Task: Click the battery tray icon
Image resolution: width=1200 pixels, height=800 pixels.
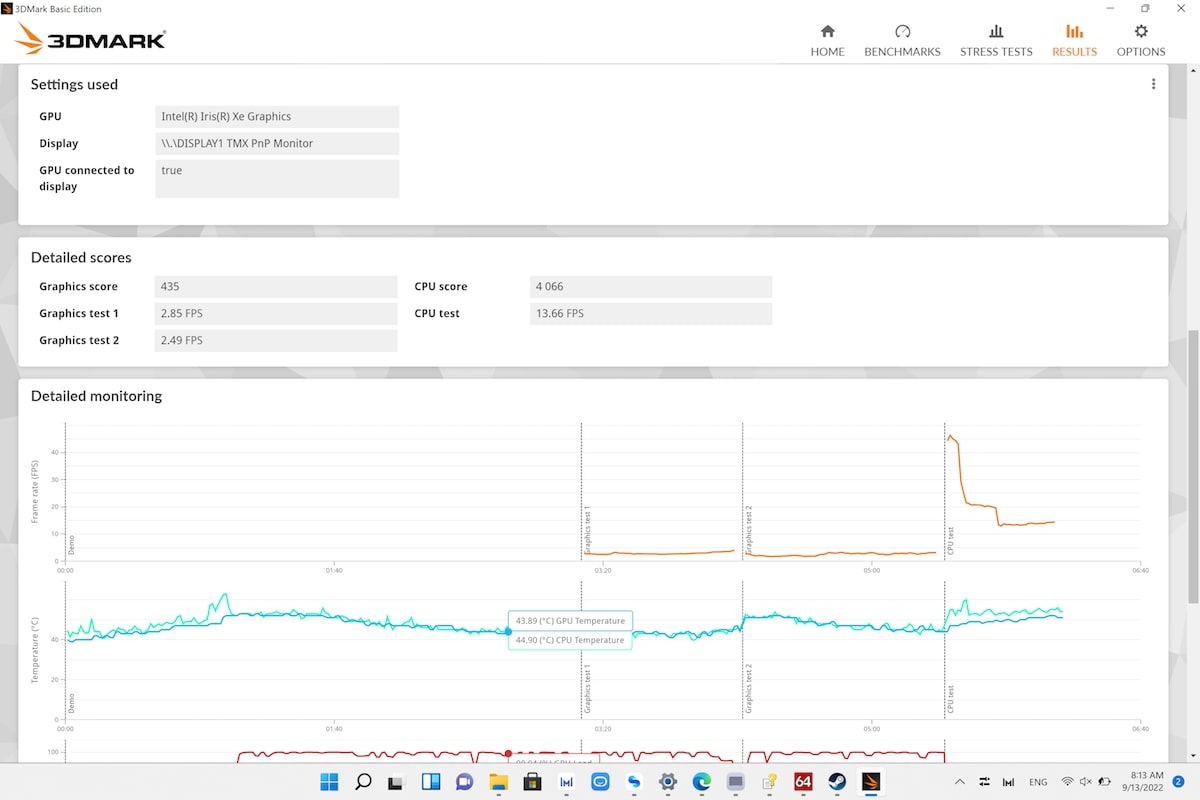Action: point(1104,781)
